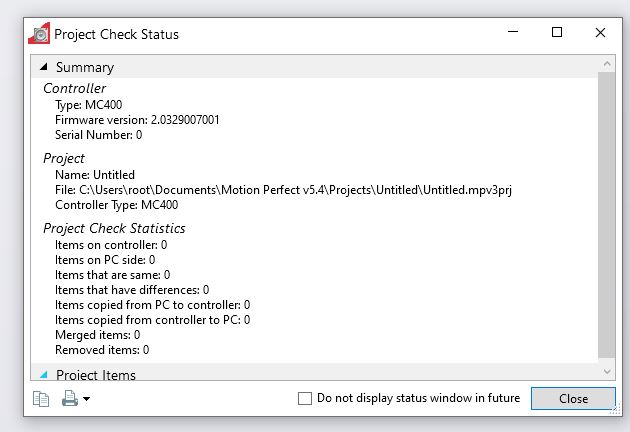This screenshot has width=630, height=432.
Task: Click the scrollbar up arrow
Action: (607, 63)
